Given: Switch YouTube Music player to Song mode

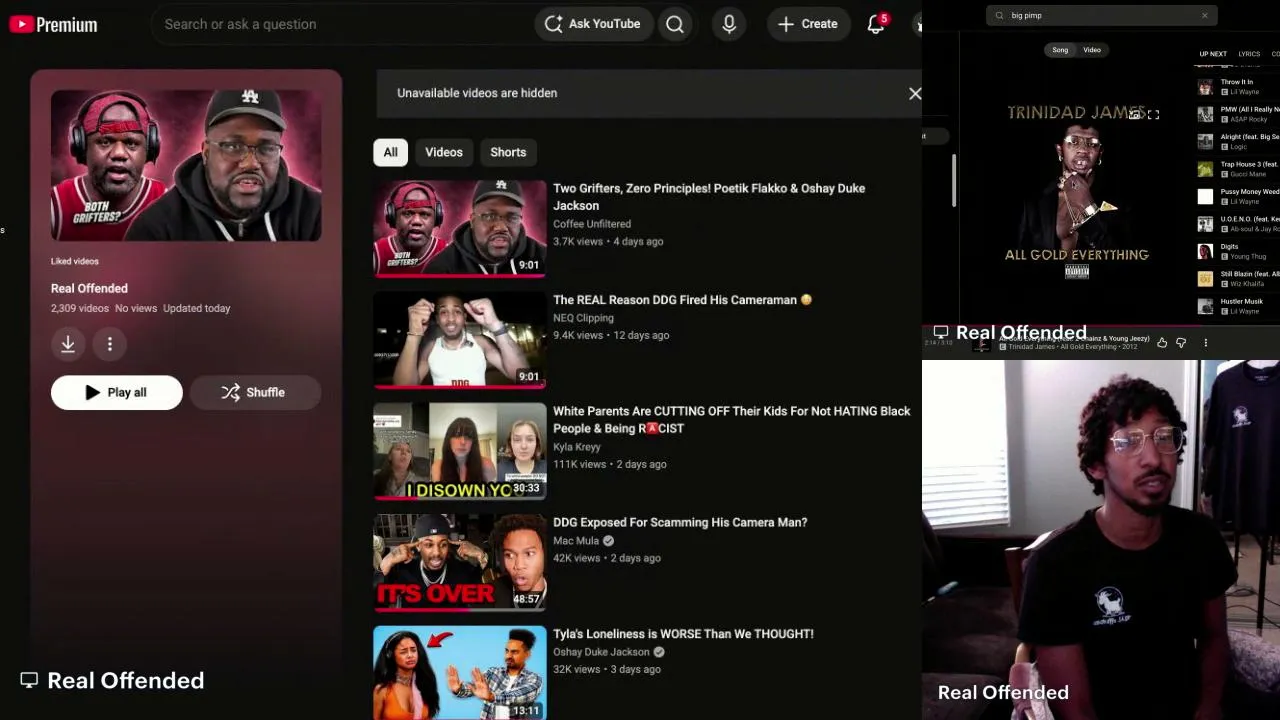Looking at the screenshot, I should 1060,50.
